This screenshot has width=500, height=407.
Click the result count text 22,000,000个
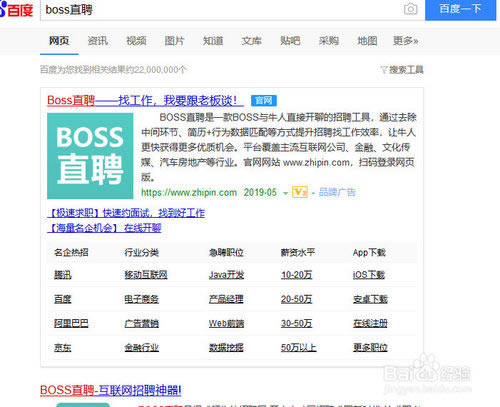pos(161,70)
